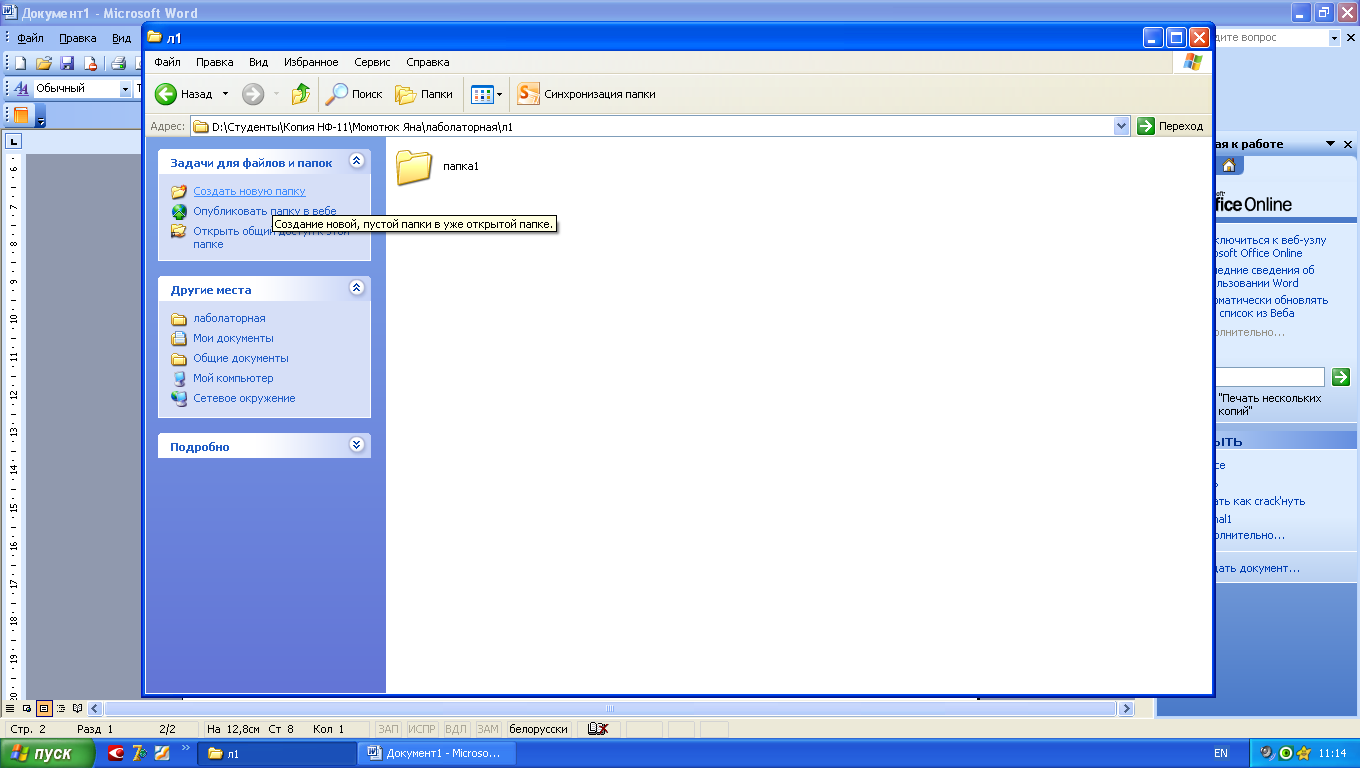Go up one folder level icon
The height and width of the screenshot is (768, 1360).
(301, 94)
